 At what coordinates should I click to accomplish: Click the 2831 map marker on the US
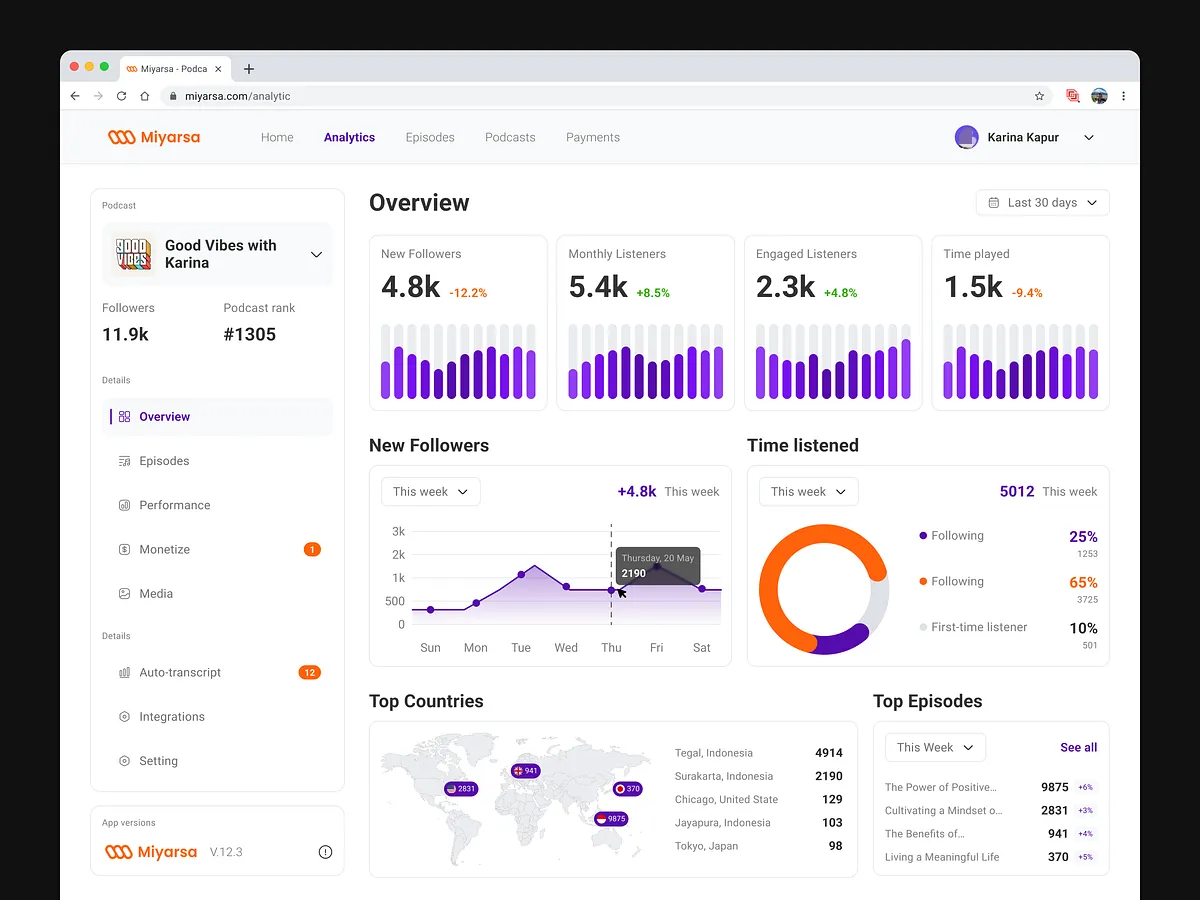point(461,789)
